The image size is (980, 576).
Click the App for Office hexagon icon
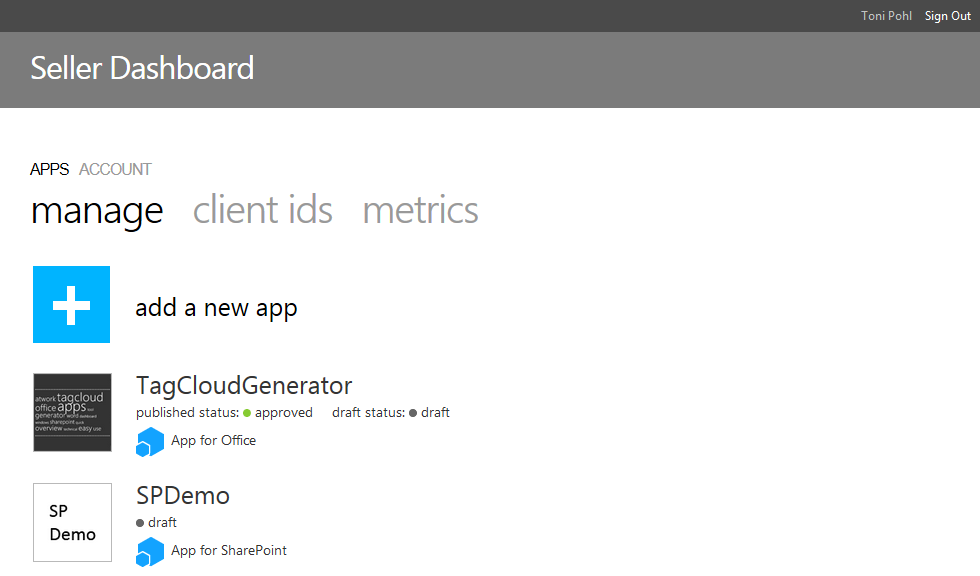tap(150, 441)
